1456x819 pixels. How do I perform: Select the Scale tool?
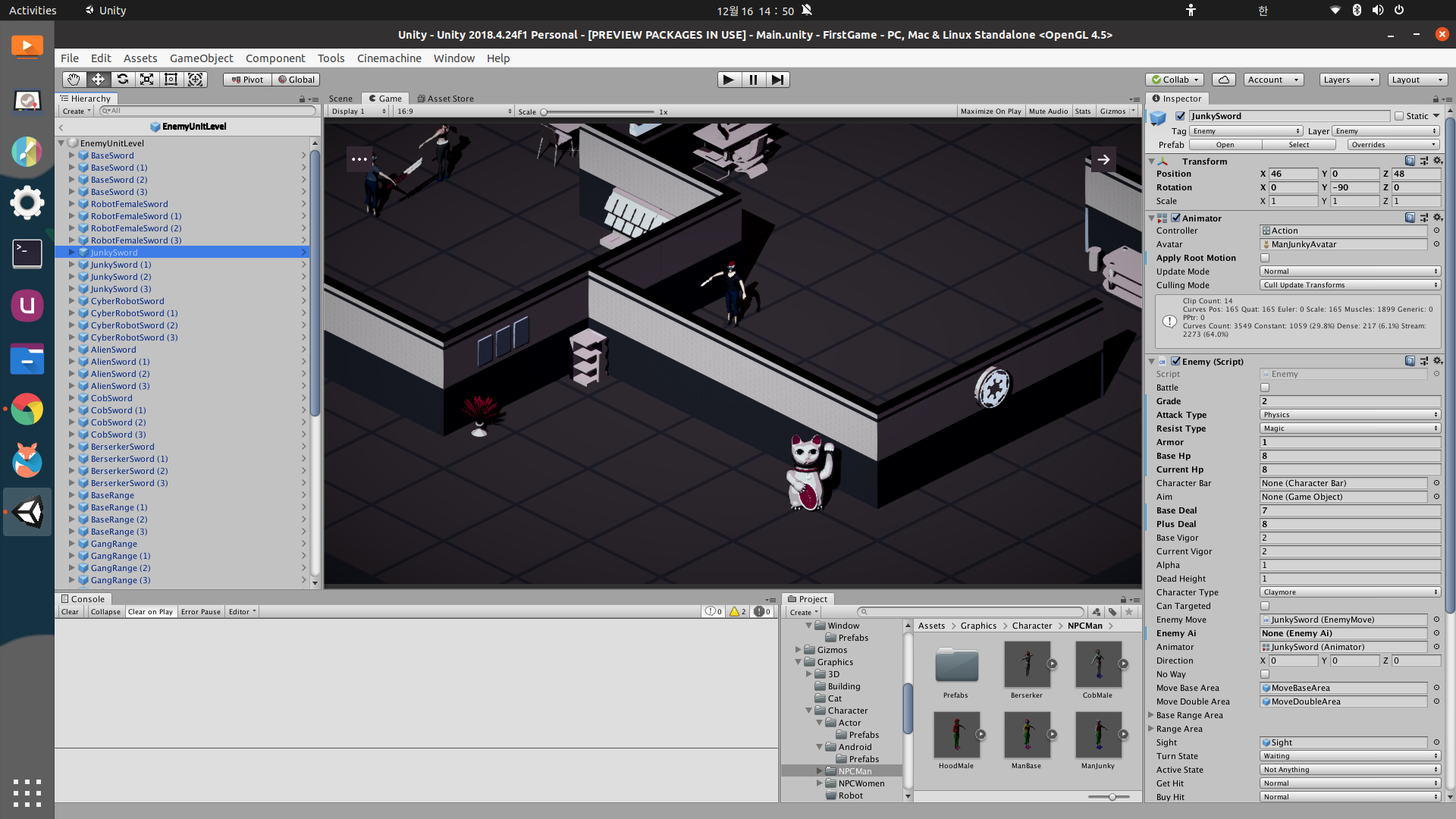coord(146,80)
